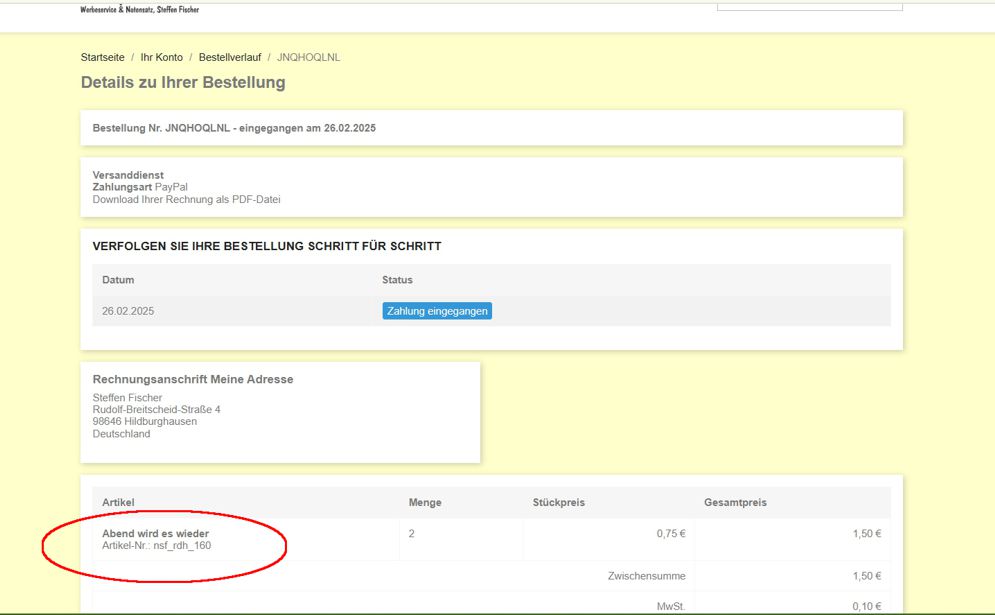
Task: Click the Startseite breadcrumb link
Action: (102, 58)
